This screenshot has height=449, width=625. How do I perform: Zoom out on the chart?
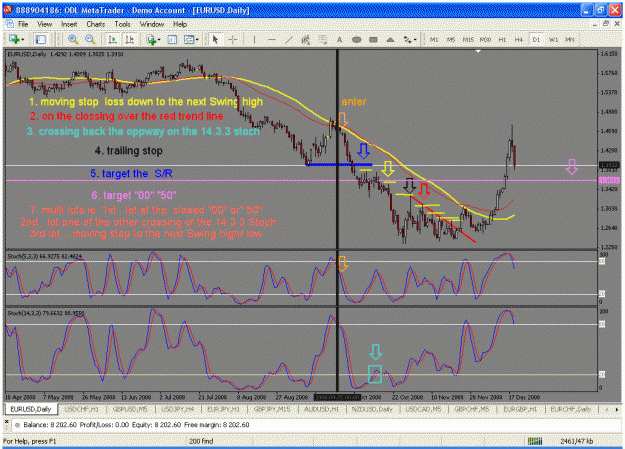90,39
